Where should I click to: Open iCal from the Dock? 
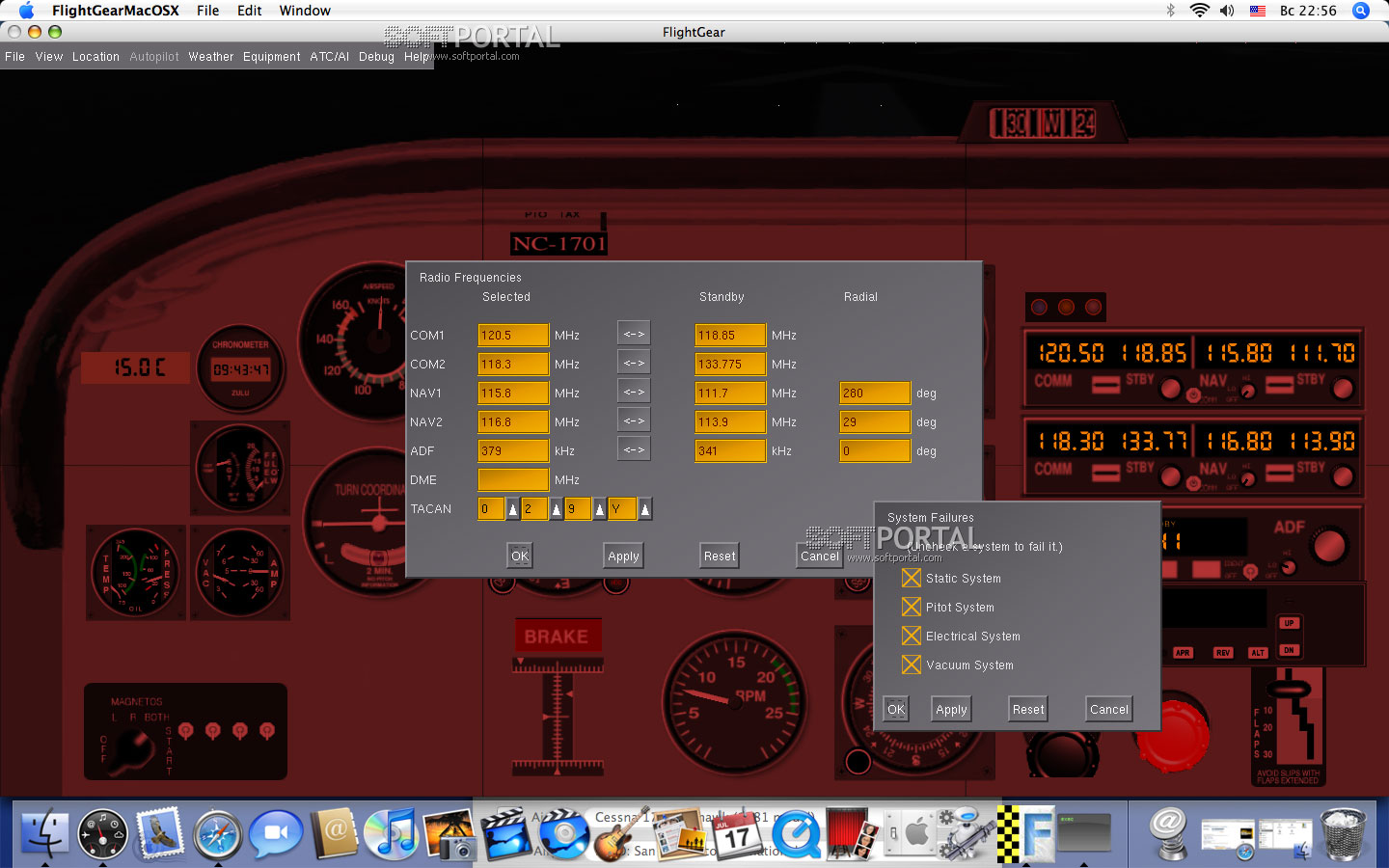point(736,833)
